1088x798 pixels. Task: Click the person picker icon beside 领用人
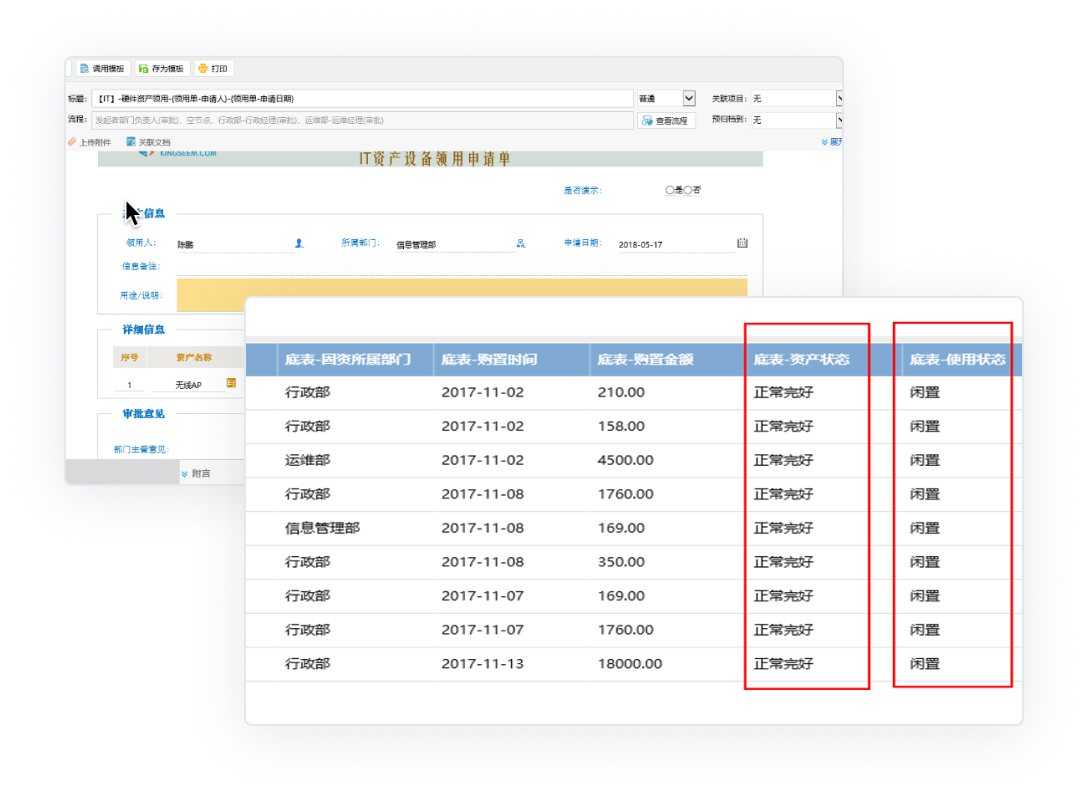(x=299, y=244)
